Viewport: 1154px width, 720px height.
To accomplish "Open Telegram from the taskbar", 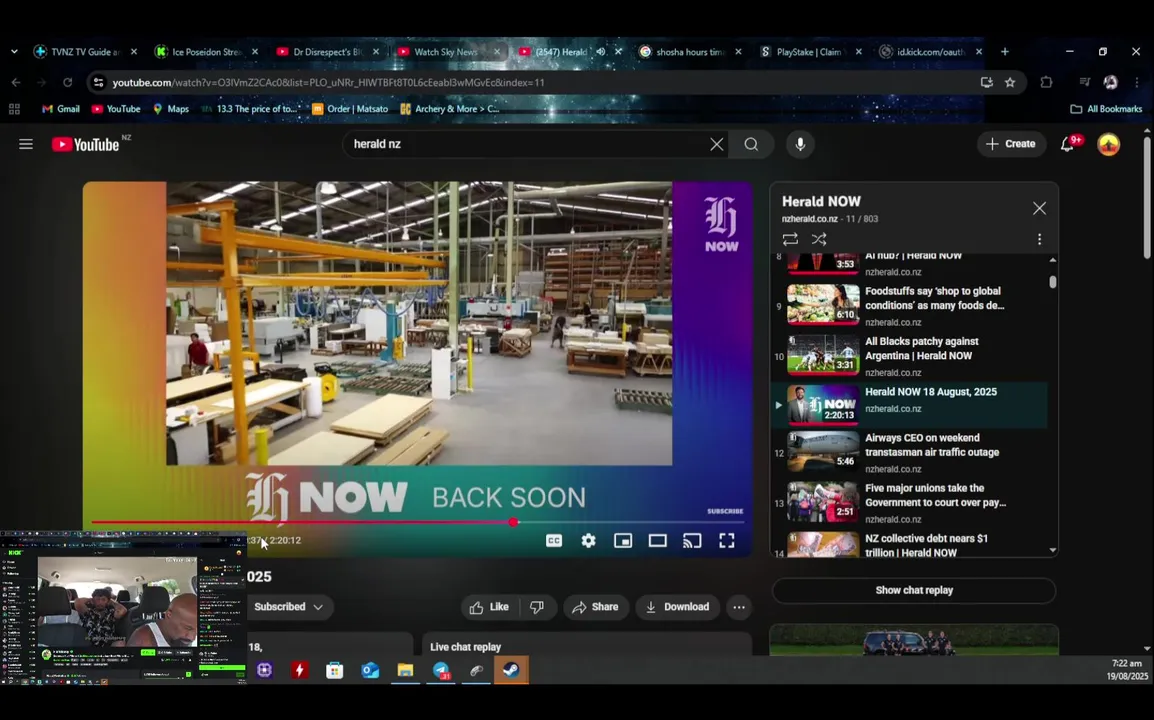I will (441, 670).
